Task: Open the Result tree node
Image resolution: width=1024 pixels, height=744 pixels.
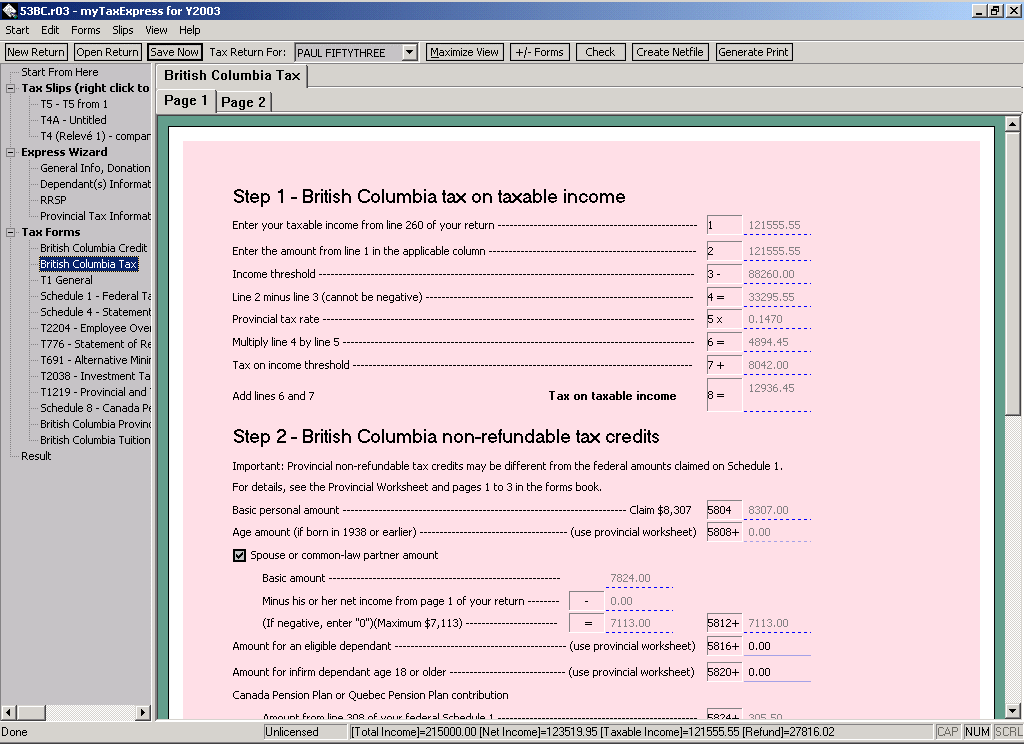Action: (36, 456)
